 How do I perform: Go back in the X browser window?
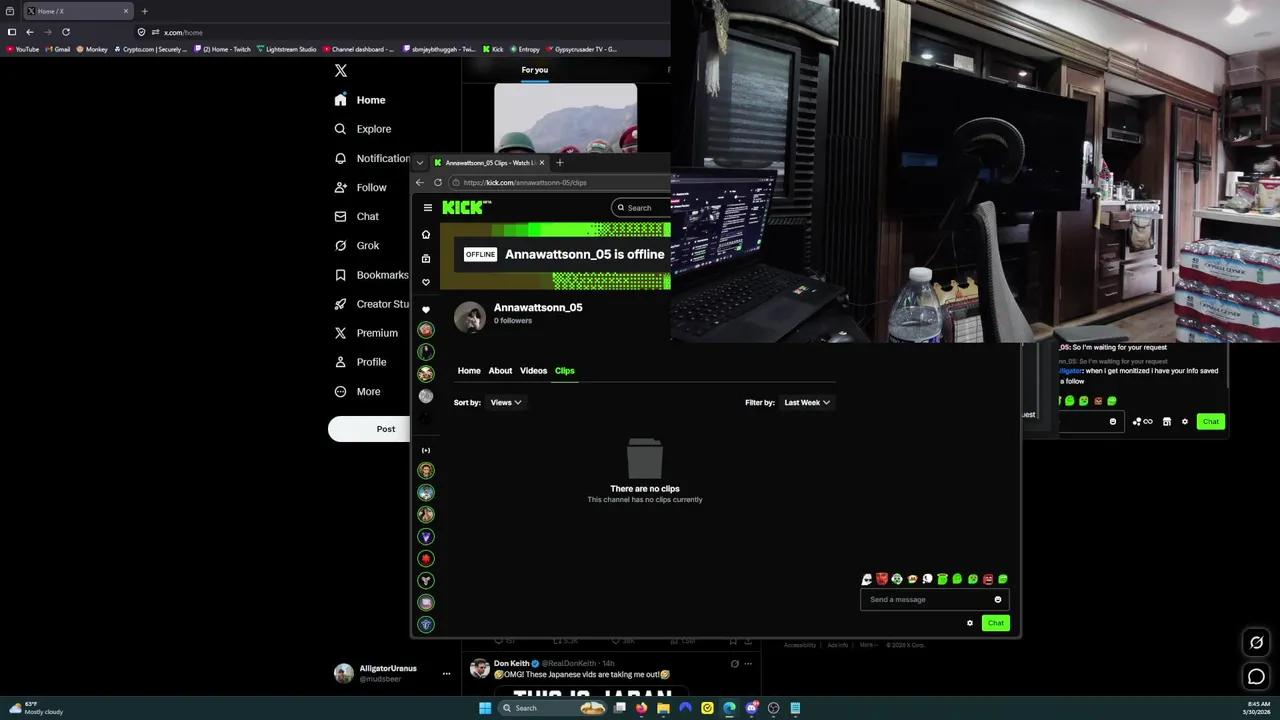click(29, 32)
